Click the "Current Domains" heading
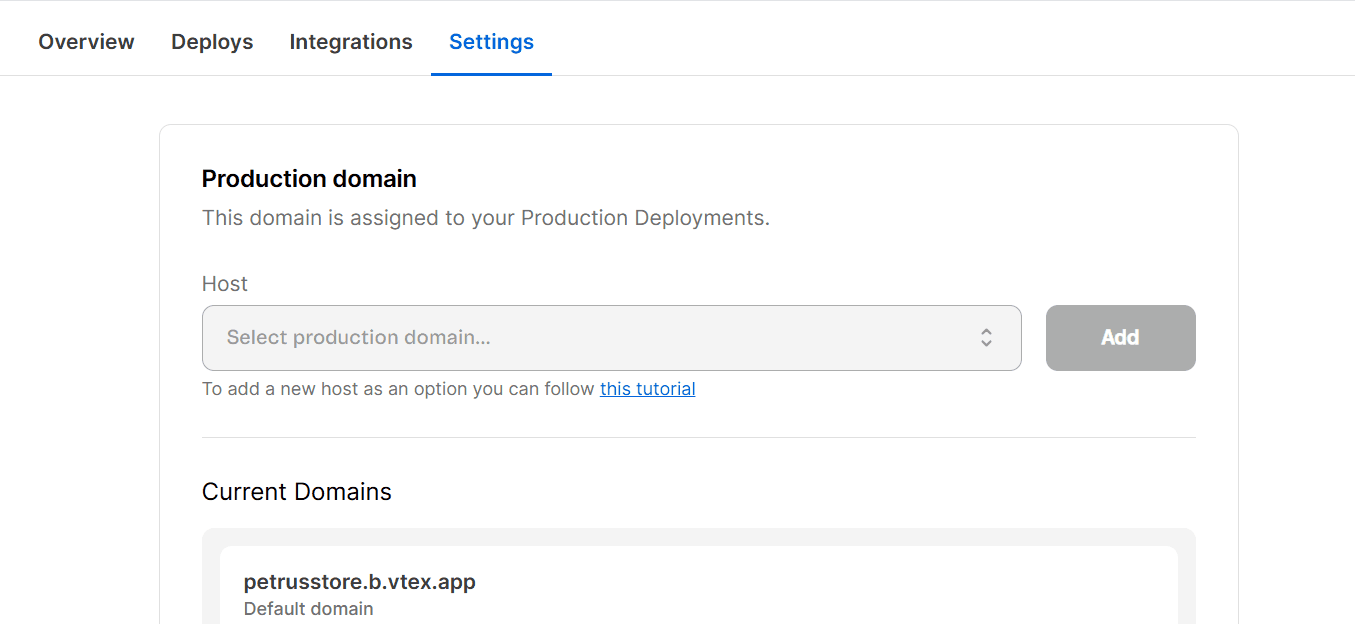1355x624 pixels. [297, 492]
